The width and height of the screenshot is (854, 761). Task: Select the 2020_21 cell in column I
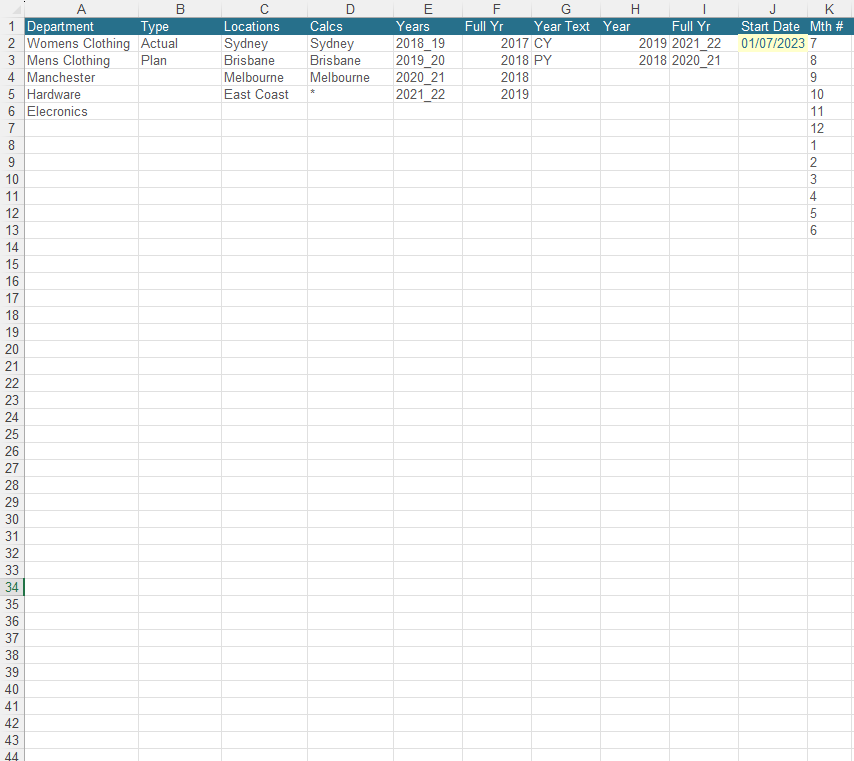pyautogui.click(x=704, y=60)
